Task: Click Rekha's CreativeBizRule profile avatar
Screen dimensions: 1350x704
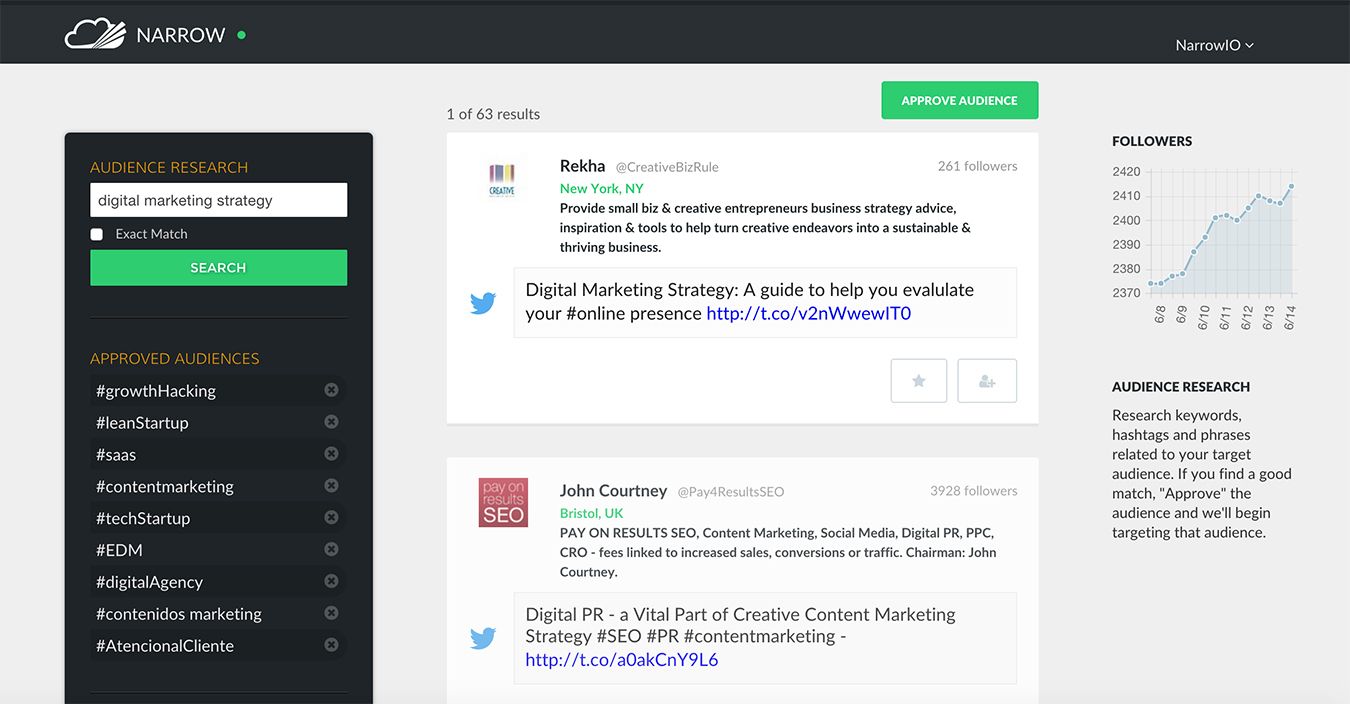Action: click(x=501, y=180)
